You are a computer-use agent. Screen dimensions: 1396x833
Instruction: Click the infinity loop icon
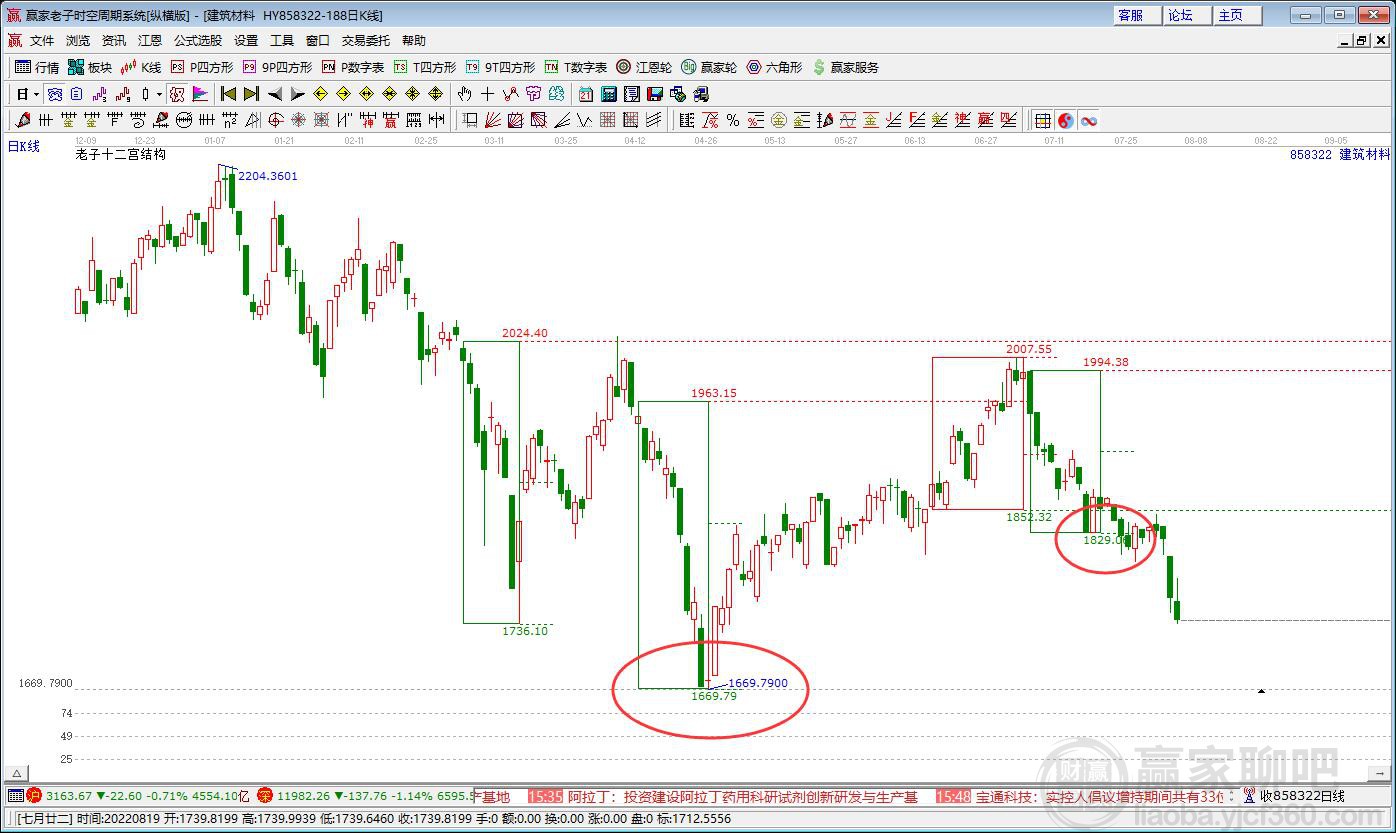coord(1089,120)
